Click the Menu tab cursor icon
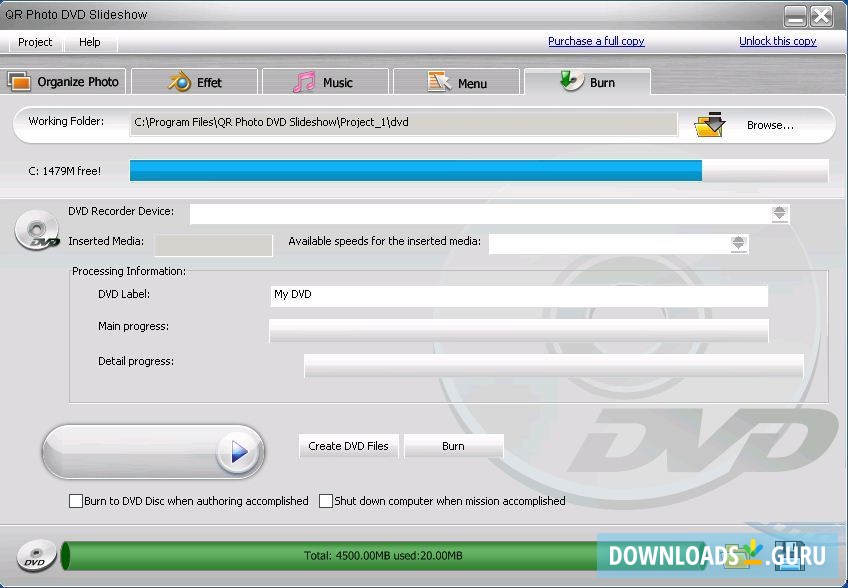Image resolution: width=848 pixels, height=588 pixels. click(x=439, y=82)
